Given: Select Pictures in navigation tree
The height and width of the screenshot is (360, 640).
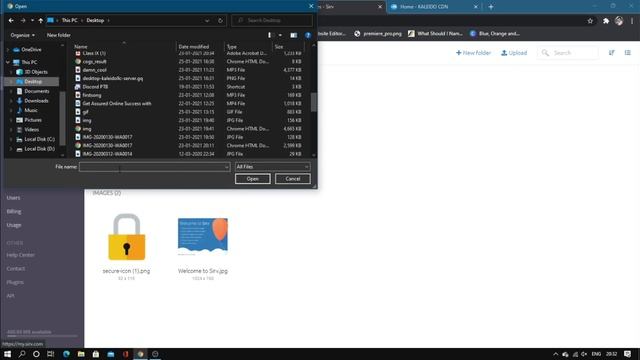Looking at the screenshot, I should [33, 120].
